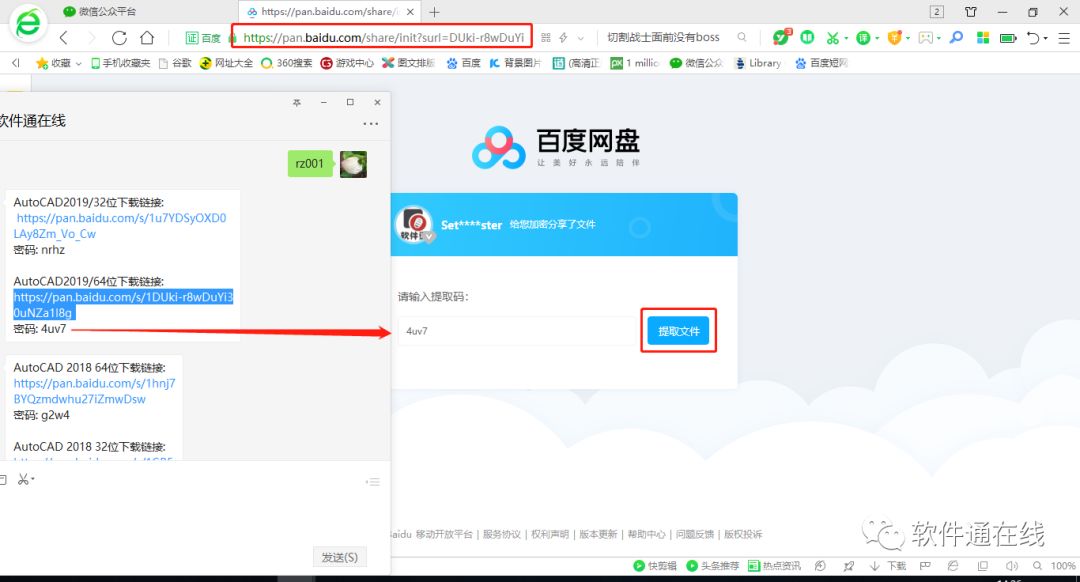The width and height of the screenshot is (1080, 582).
Task: Open the 背景图片 bookmark
Action: pyautogui.click(x=515, y=63)
